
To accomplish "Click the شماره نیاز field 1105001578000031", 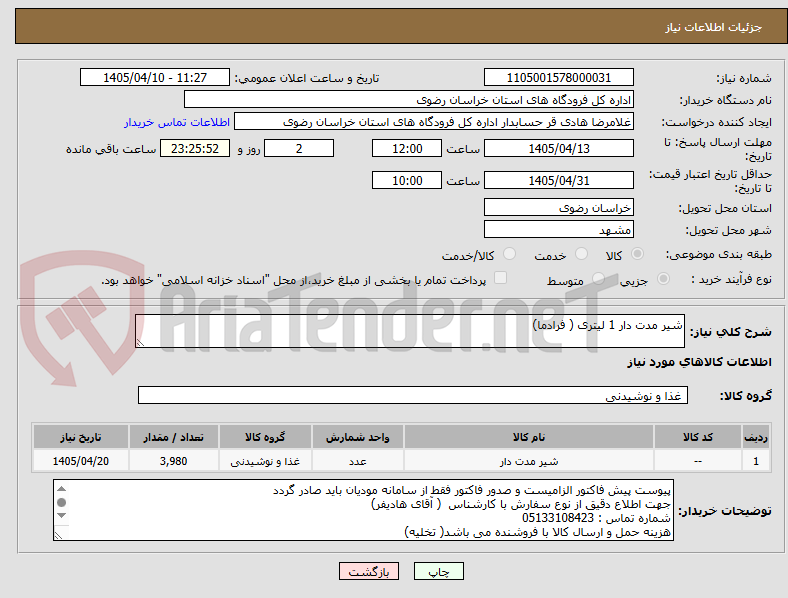I will coord(558,78).
